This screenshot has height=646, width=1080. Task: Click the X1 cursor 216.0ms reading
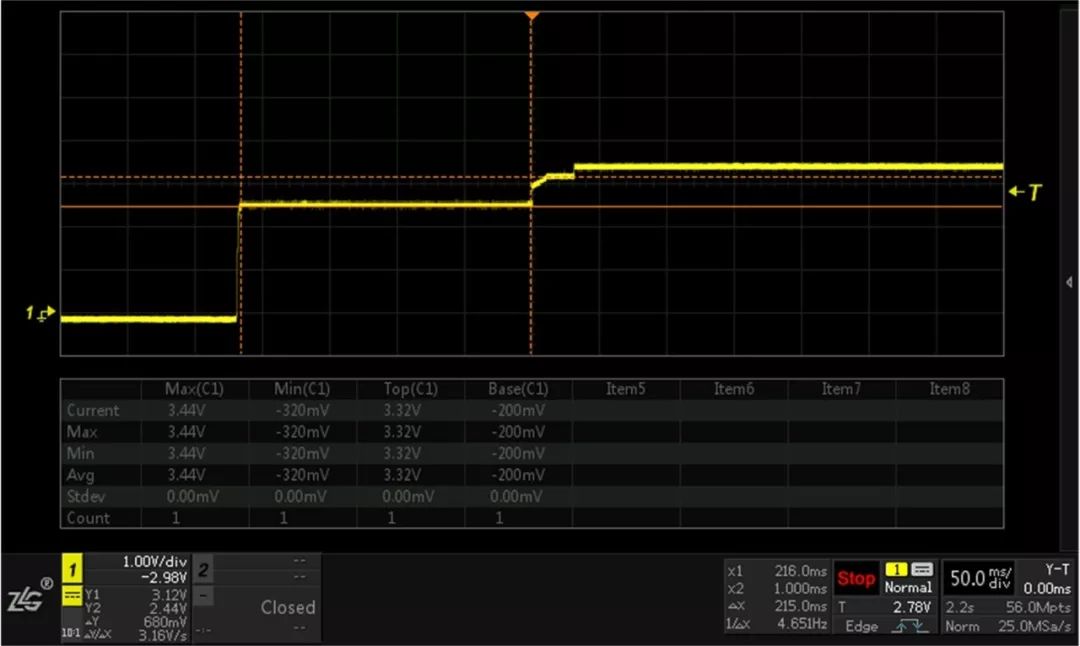[x=800, y=571]
